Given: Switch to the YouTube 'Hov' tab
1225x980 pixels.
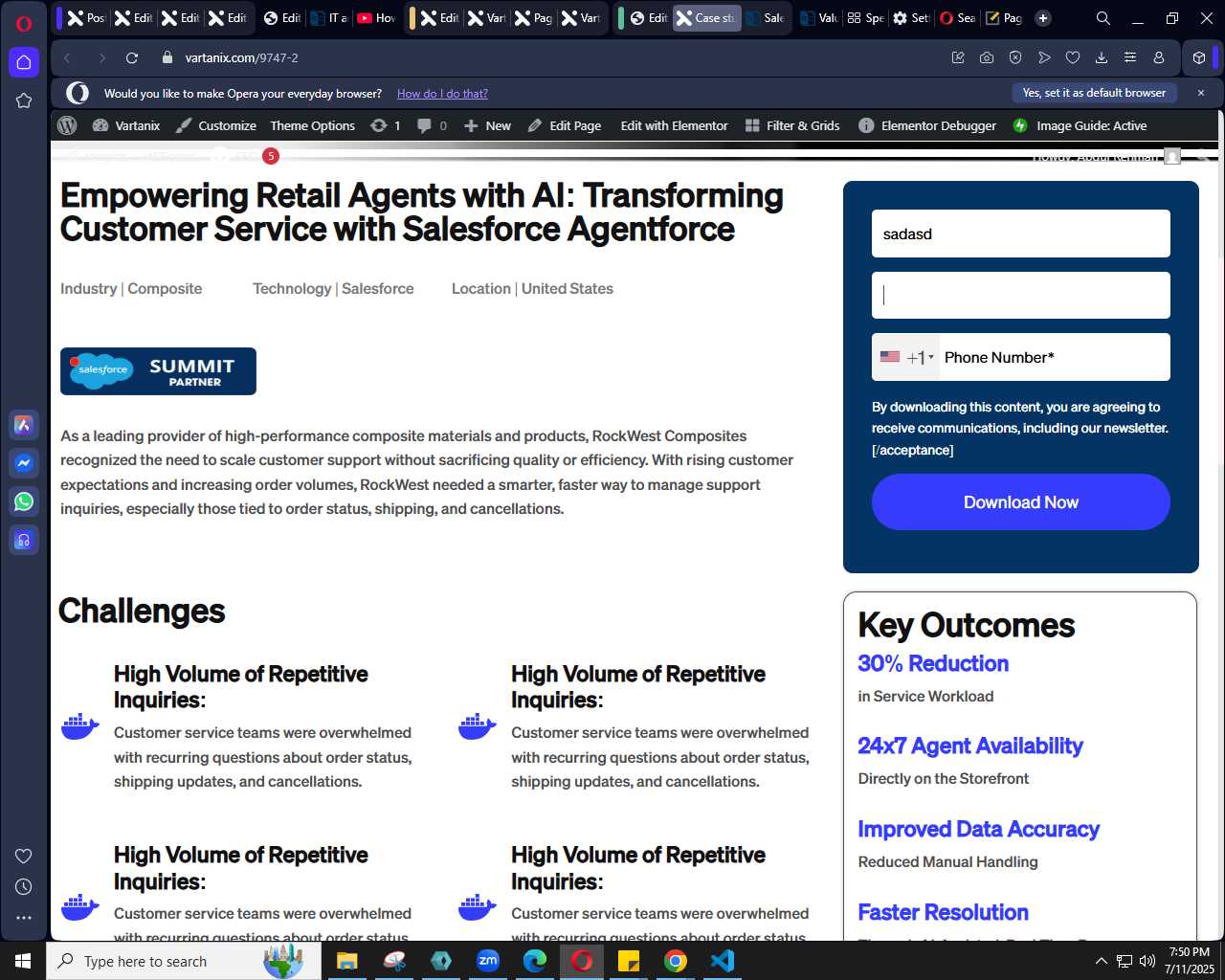Looking at the screenshot, I should click(x=376, y=18).
